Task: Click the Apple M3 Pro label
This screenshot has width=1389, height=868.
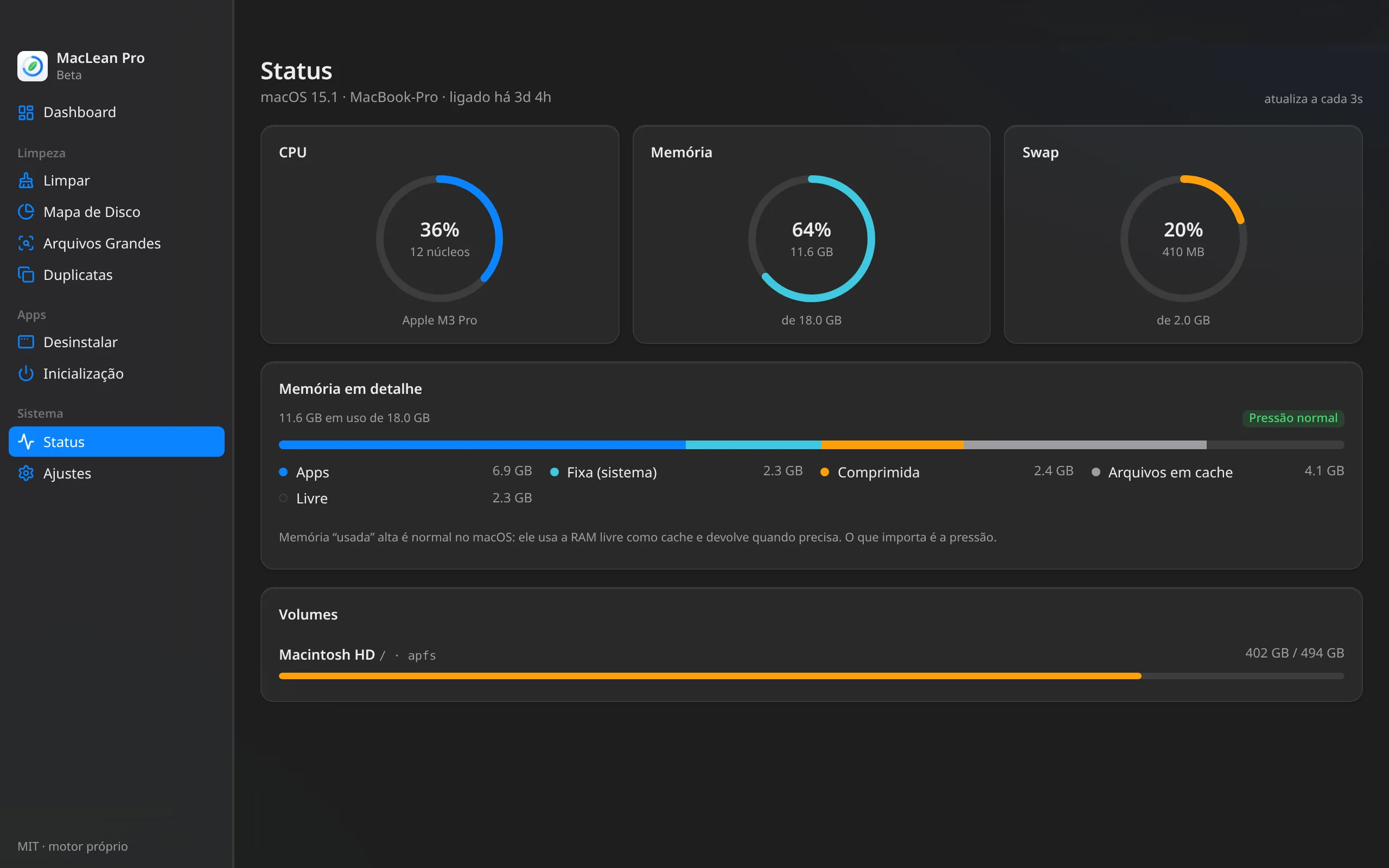Action: coord(439,320)
